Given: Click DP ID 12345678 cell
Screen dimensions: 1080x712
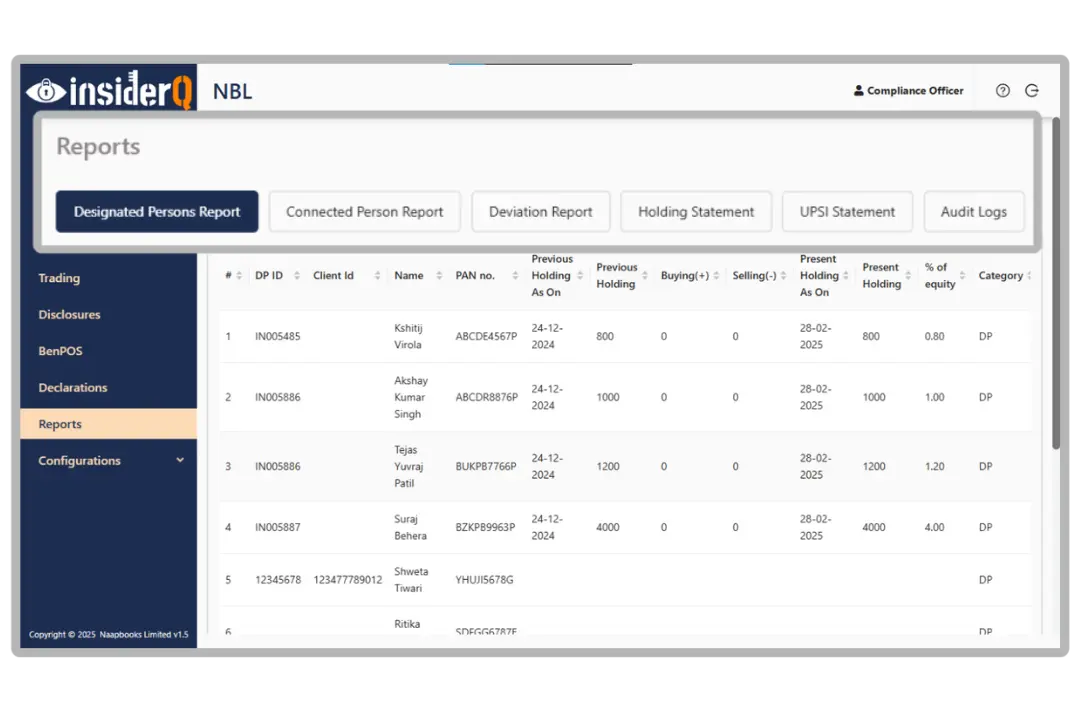Looking at the screenshot, I should tap(278, 580).
